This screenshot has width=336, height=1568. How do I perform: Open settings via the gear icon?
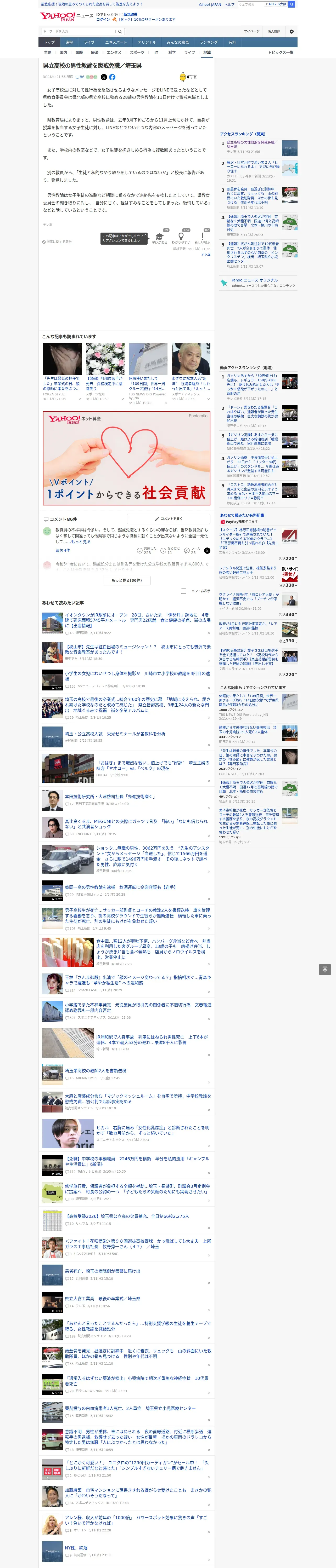click(x=292, y=32)
